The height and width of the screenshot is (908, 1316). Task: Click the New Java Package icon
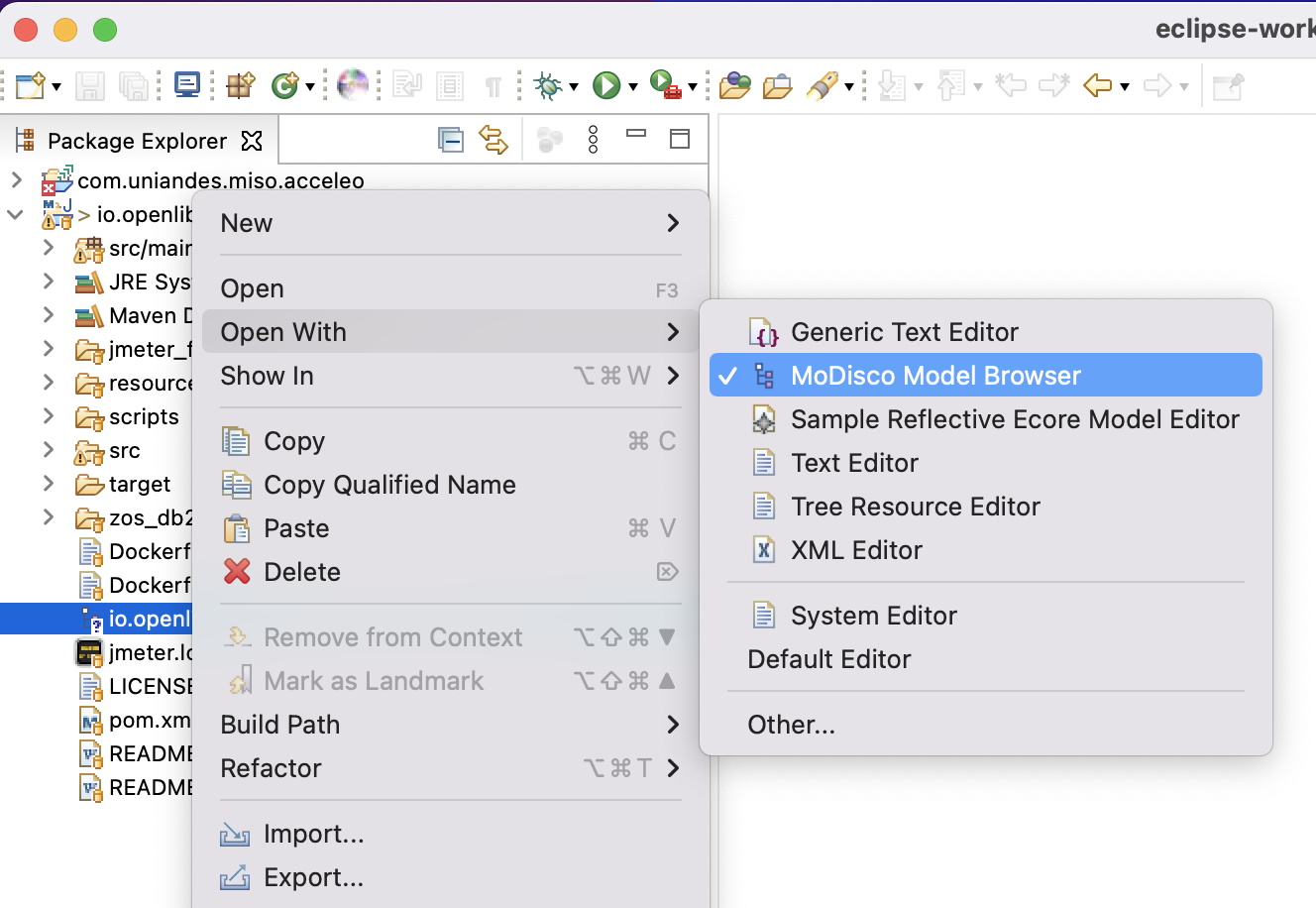click(x=241, y=85)
